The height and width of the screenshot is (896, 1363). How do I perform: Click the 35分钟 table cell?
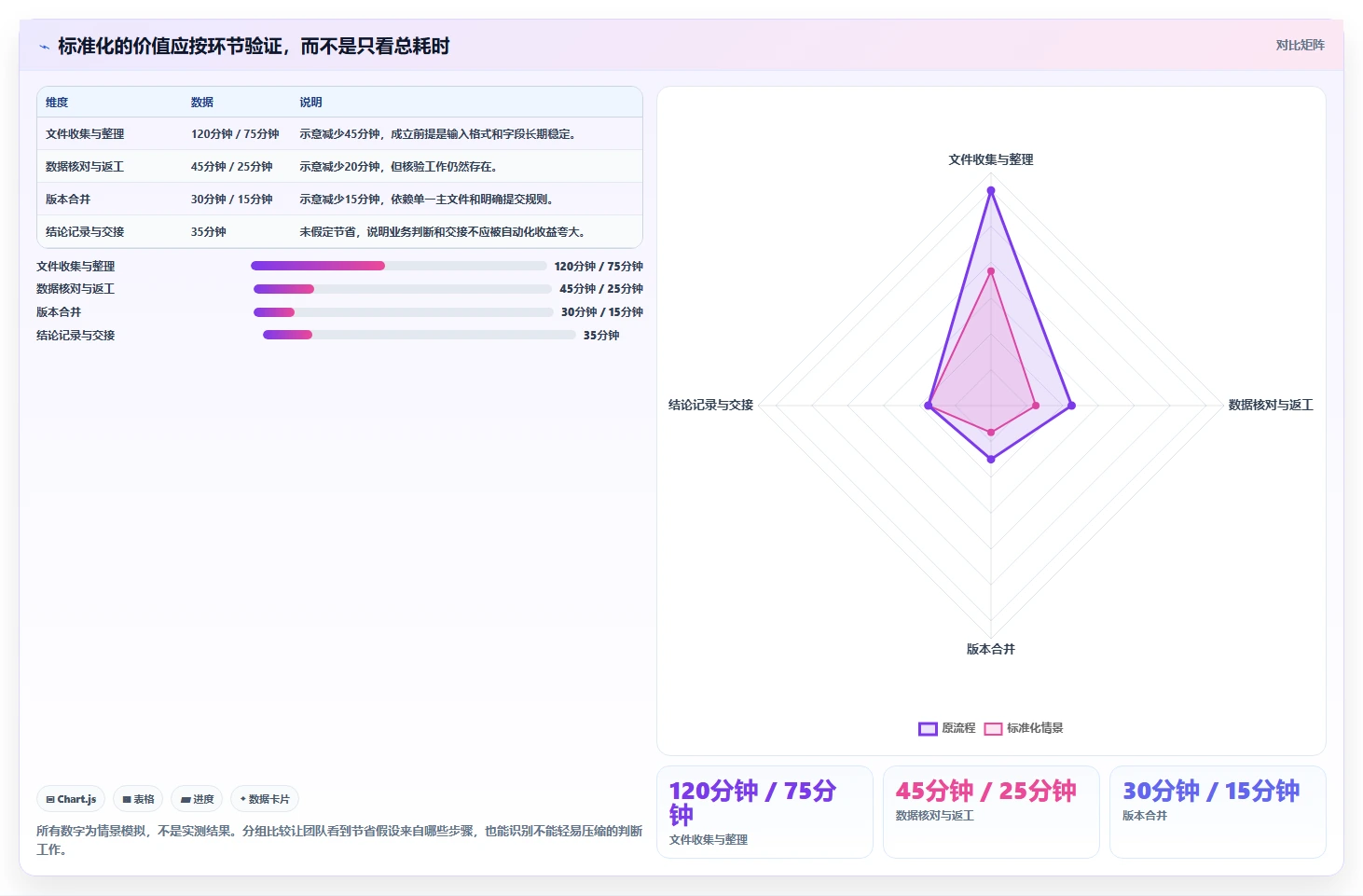coord(209,232)
